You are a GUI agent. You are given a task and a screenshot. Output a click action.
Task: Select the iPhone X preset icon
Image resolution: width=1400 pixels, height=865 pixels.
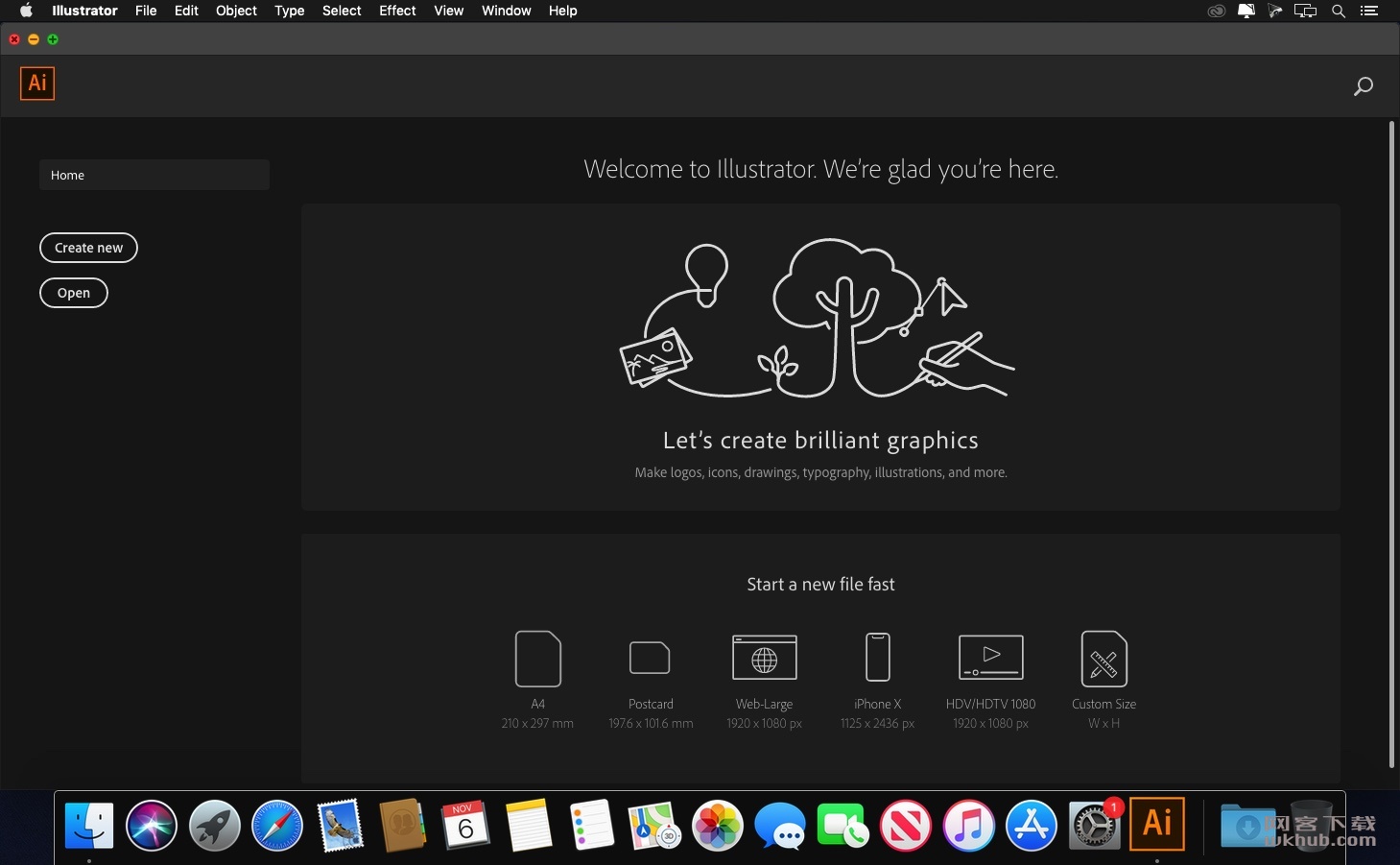click(x=878, y=658)
